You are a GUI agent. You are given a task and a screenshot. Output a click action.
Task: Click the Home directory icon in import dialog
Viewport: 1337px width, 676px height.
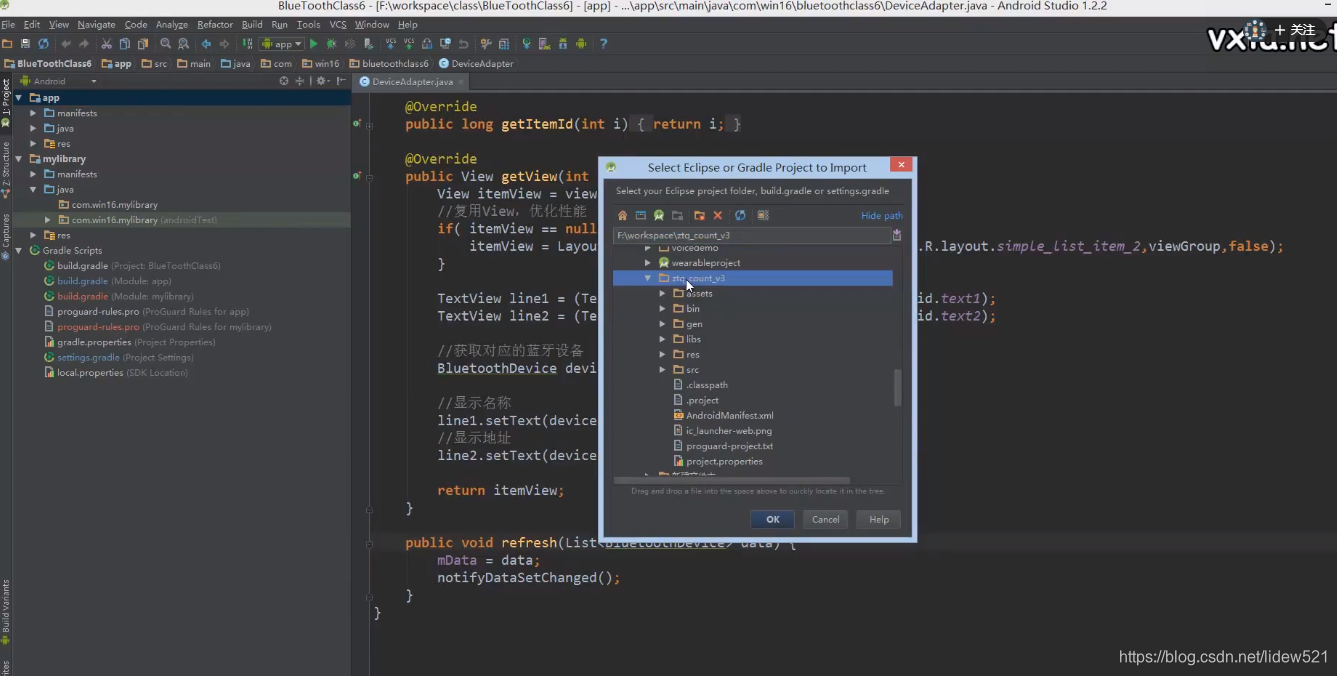622,215
